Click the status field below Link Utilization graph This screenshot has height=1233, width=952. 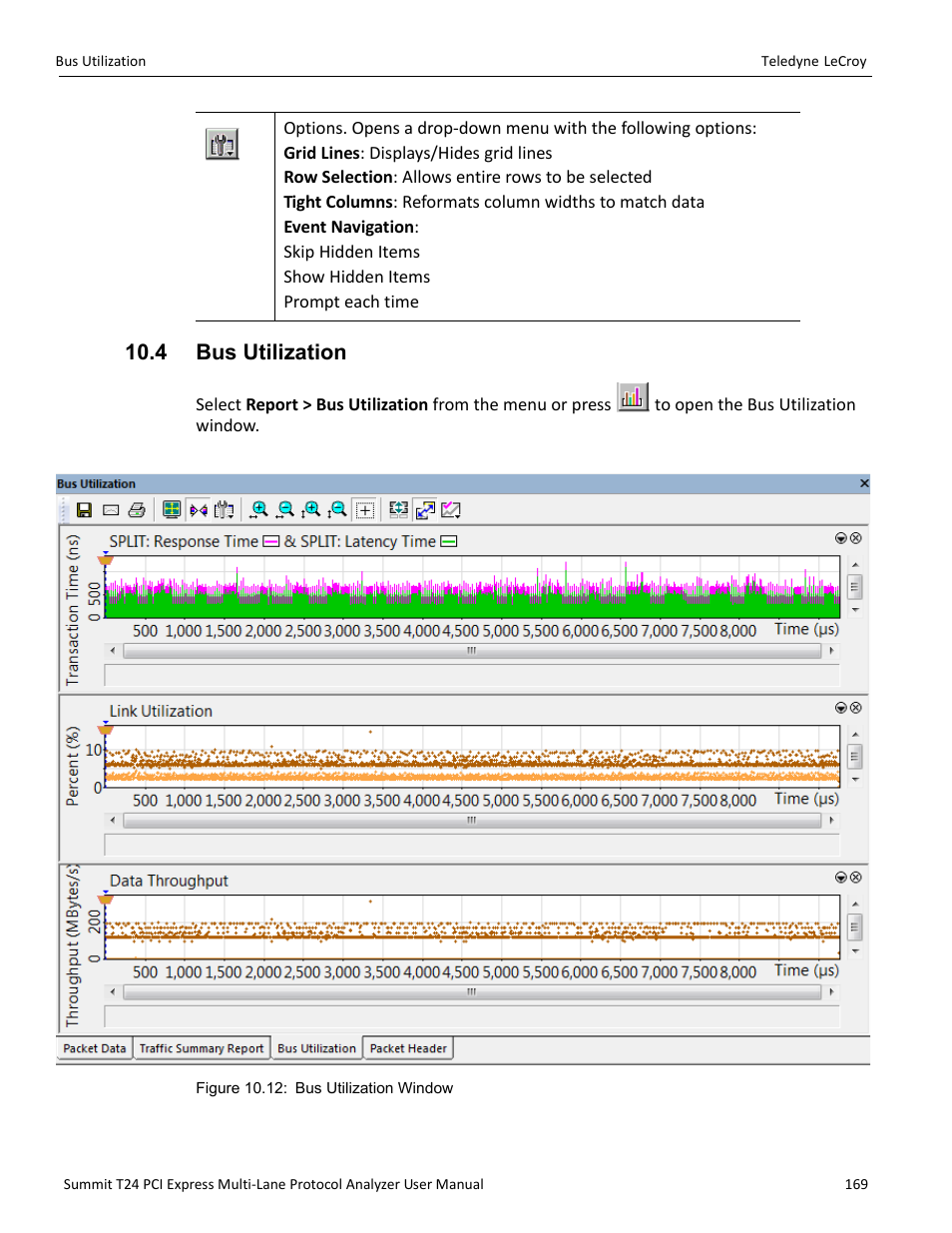coord(472,845)
